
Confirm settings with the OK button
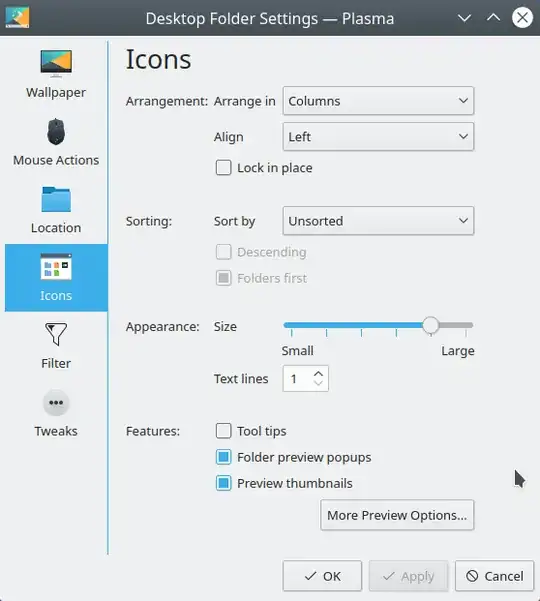[322, 576]
